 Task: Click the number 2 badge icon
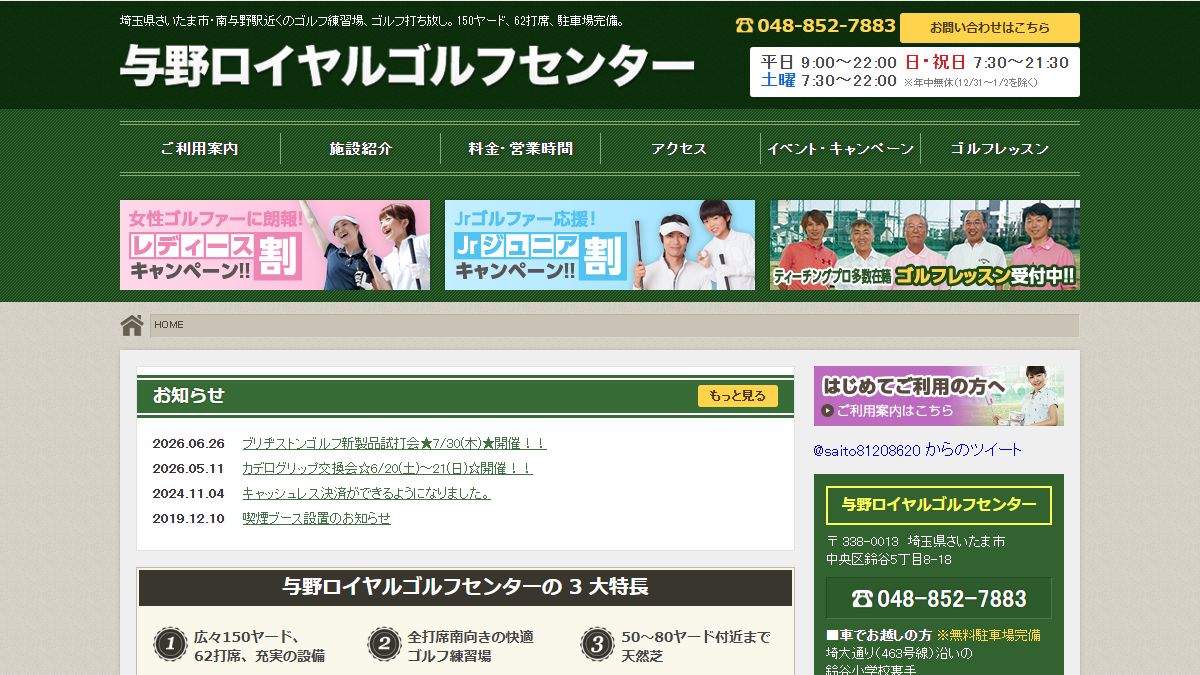point(383,645)
